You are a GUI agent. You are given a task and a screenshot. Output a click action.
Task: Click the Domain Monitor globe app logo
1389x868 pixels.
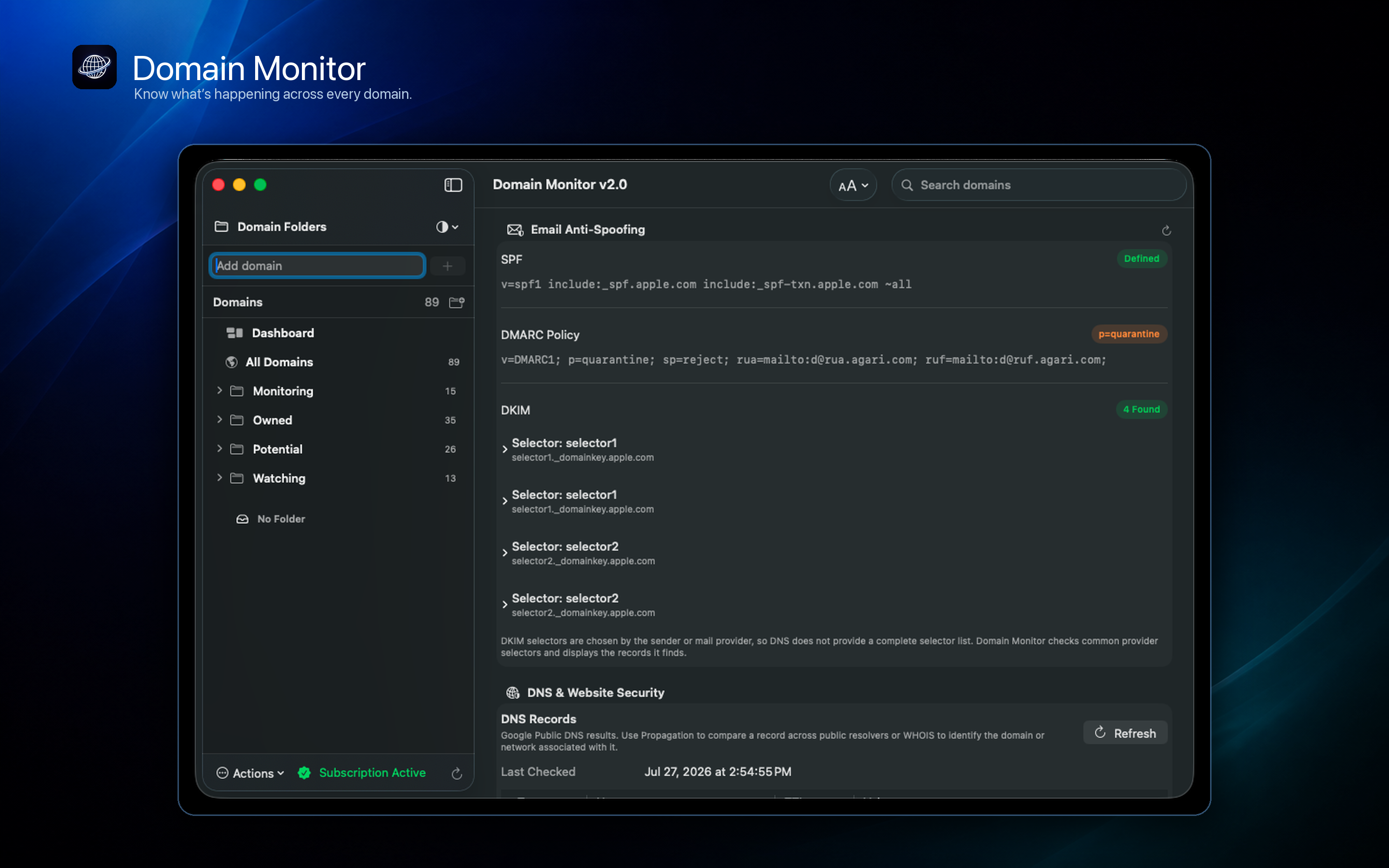[95, 67]
